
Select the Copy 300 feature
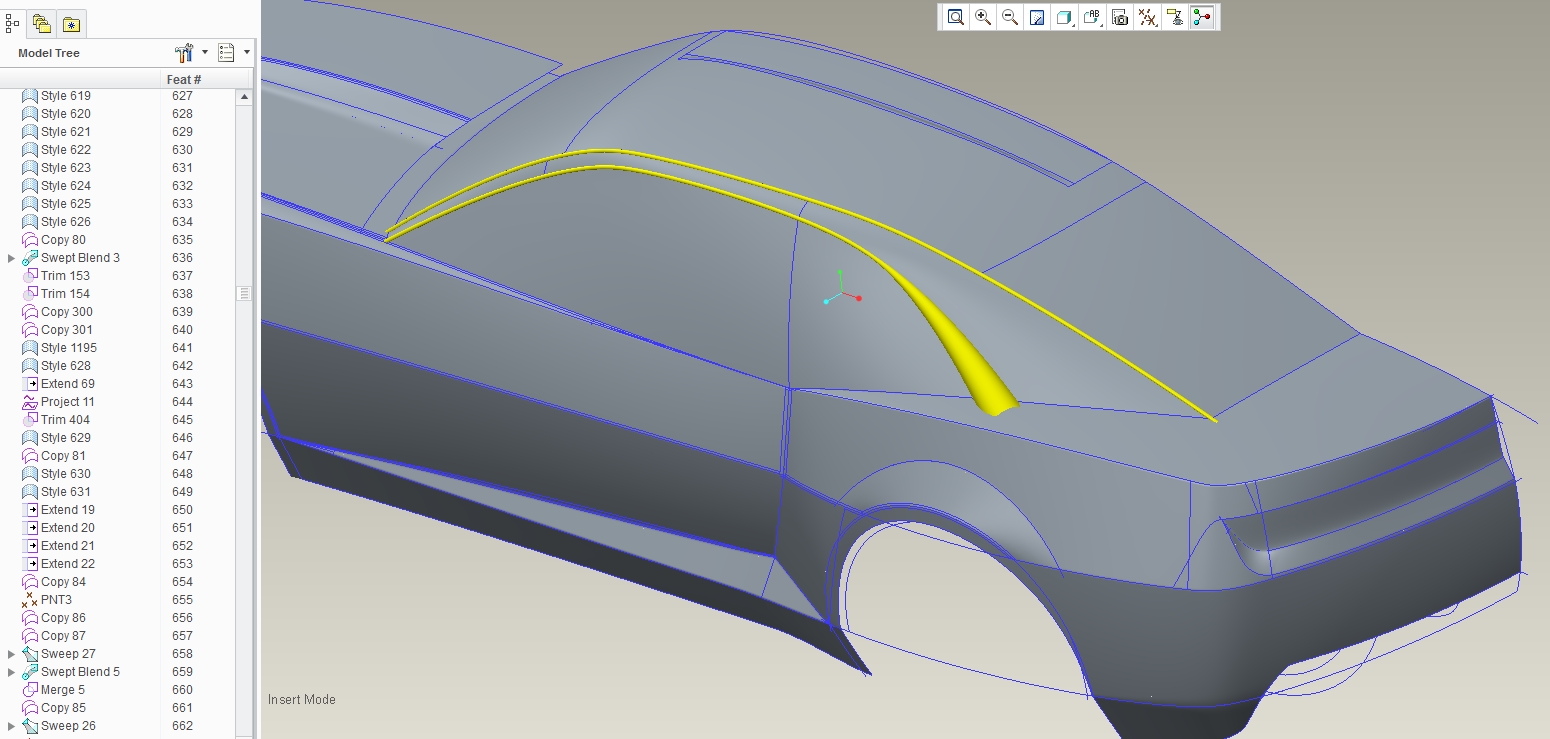pyautogui.click(x=67, y=312)
